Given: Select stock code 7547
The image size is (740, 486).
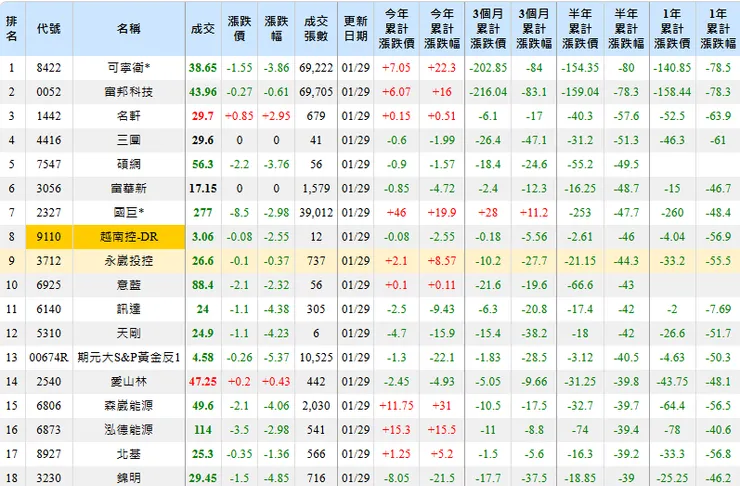Looking at the screenshot, I should [49, 164].
